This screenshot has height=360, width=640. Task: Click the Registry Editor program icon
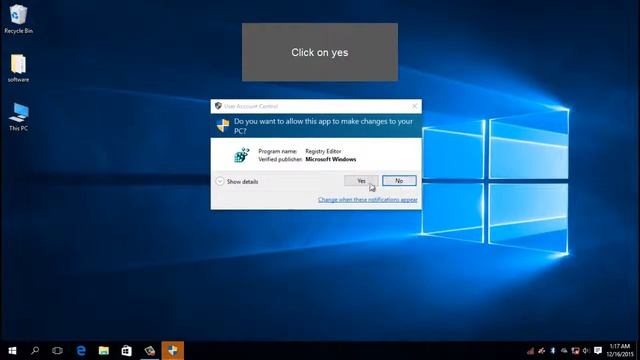pyautogui.click(x=242, y=155)
